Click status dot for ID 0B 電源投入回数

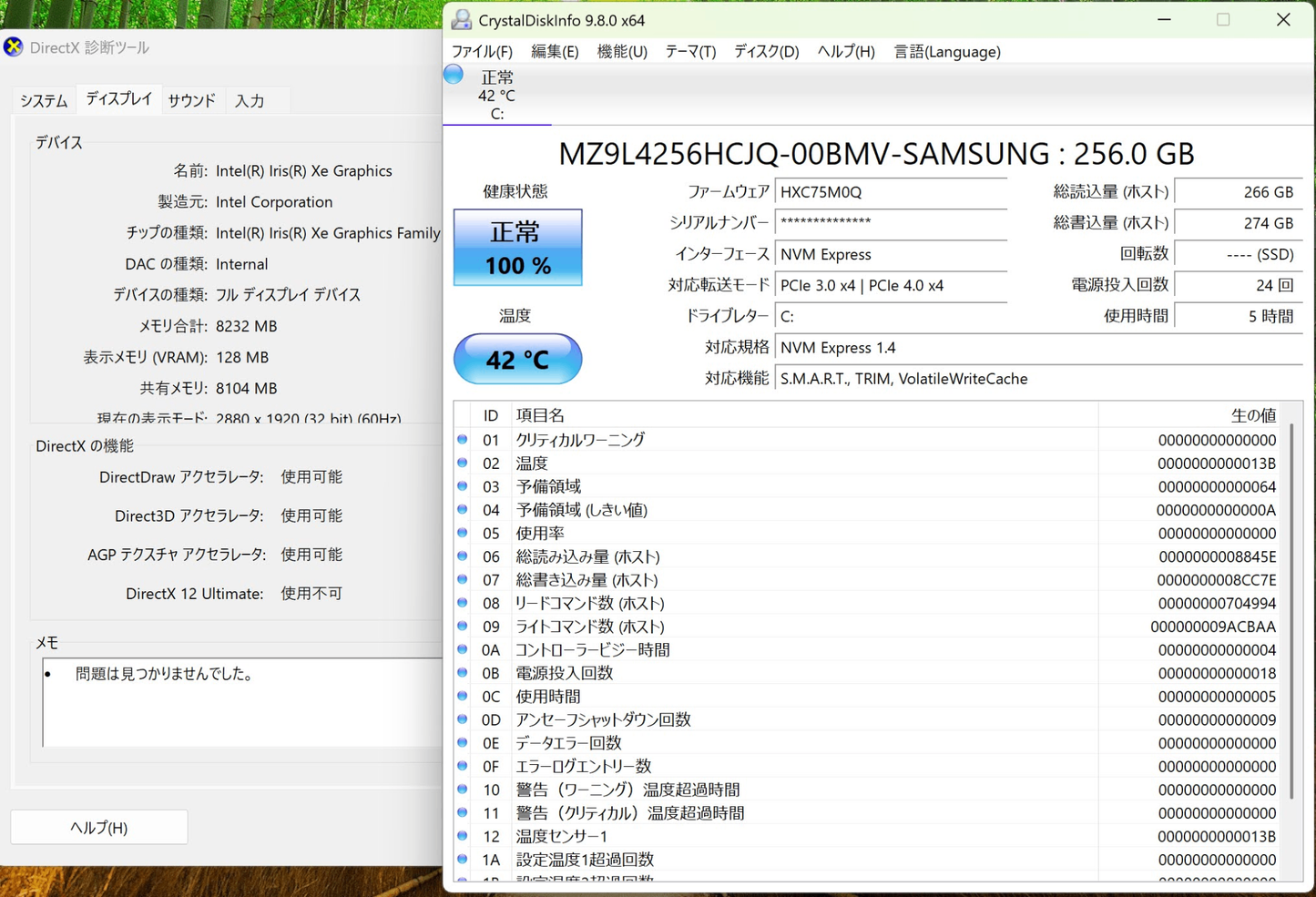click(x=463, y=672)
